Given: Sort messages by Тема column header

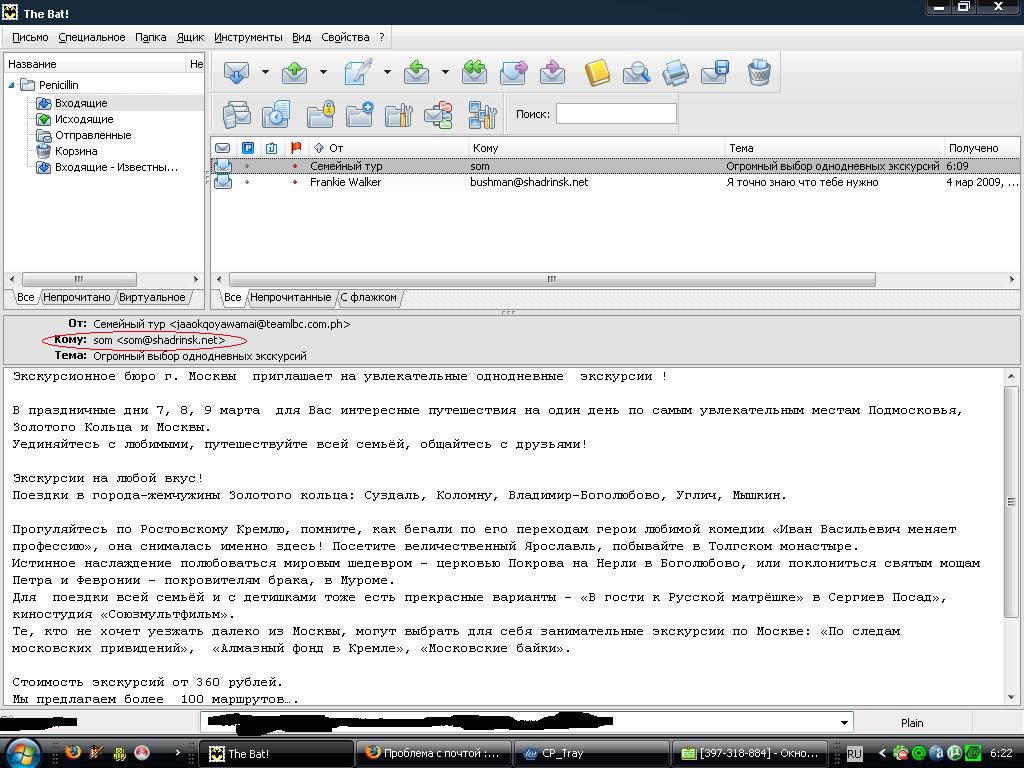Looking at the screenshot, I should tap(834, 148).
